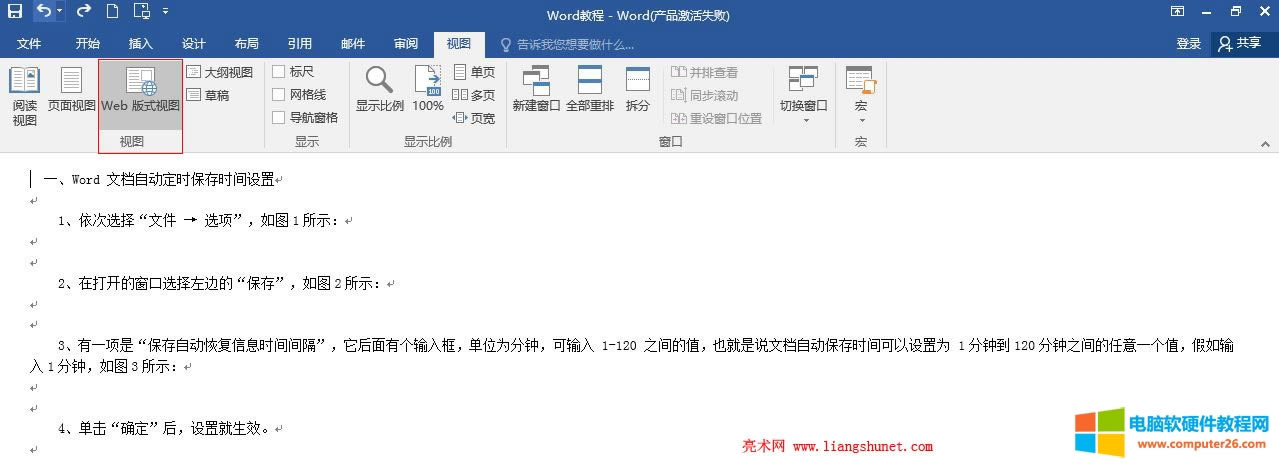Click the 共享 (Share) button

coord(1241,44)
